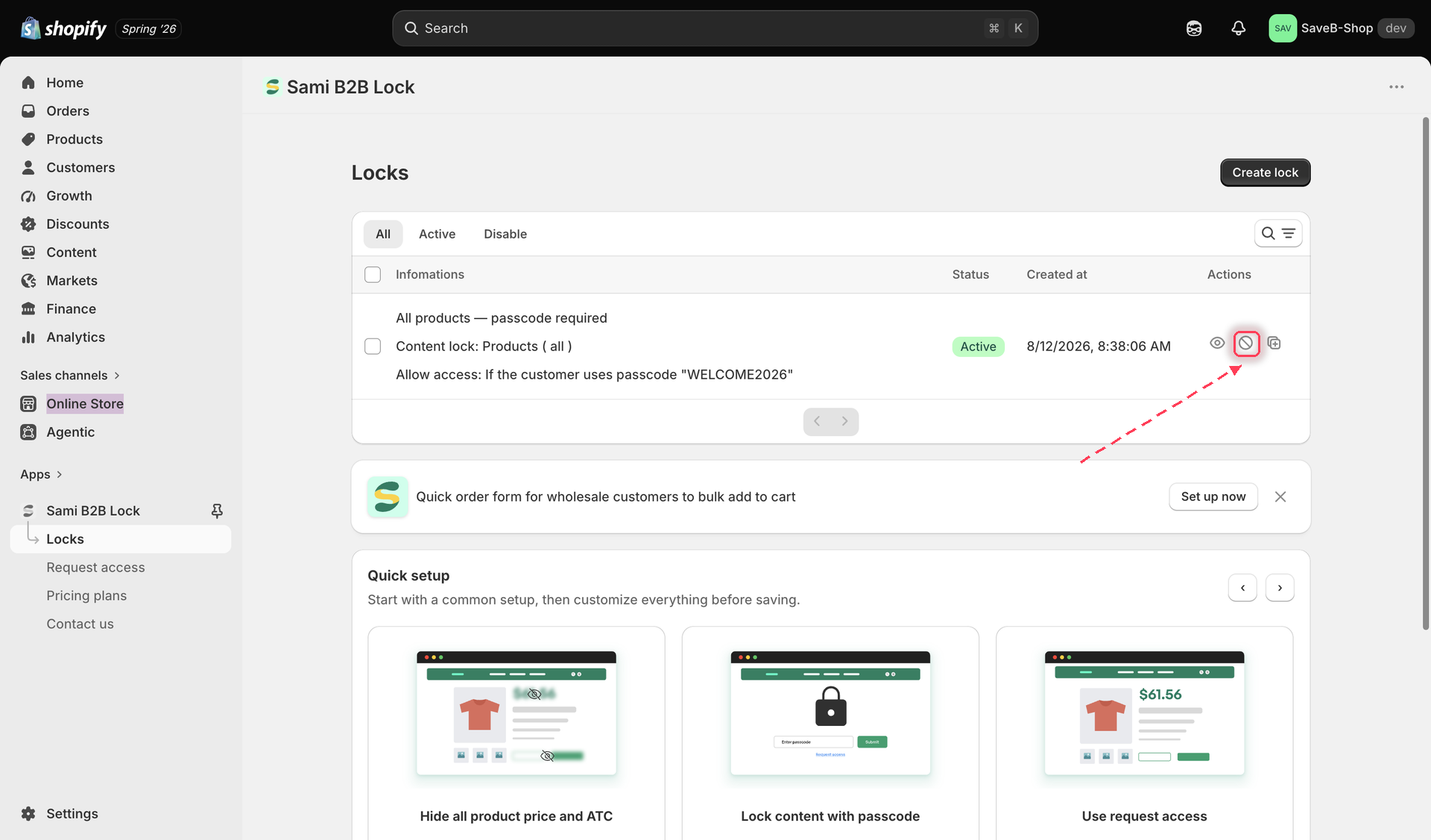
Task: Click into the Search field
Action: coord(715,28)
